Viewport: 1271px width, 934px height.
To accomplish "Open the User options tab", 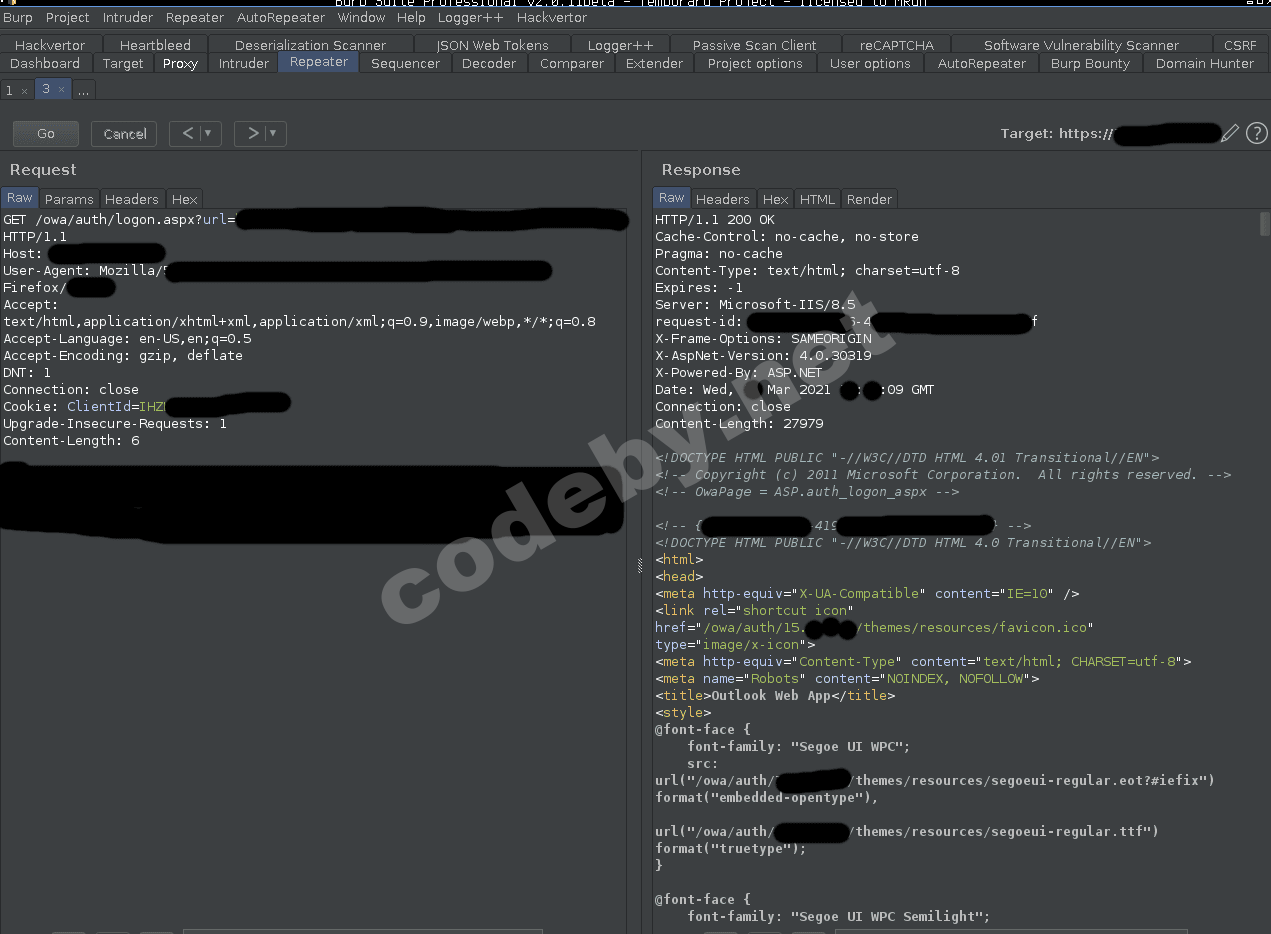I will pos(870,63).
